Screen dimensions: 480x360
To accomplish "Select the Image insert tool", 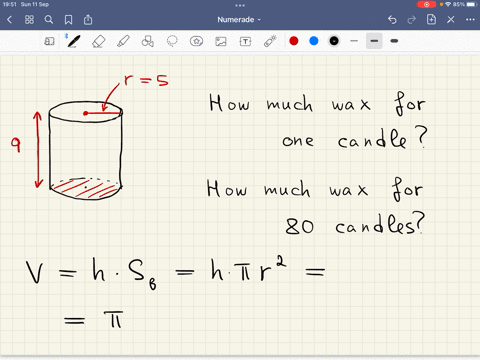I will pos(221,41).
